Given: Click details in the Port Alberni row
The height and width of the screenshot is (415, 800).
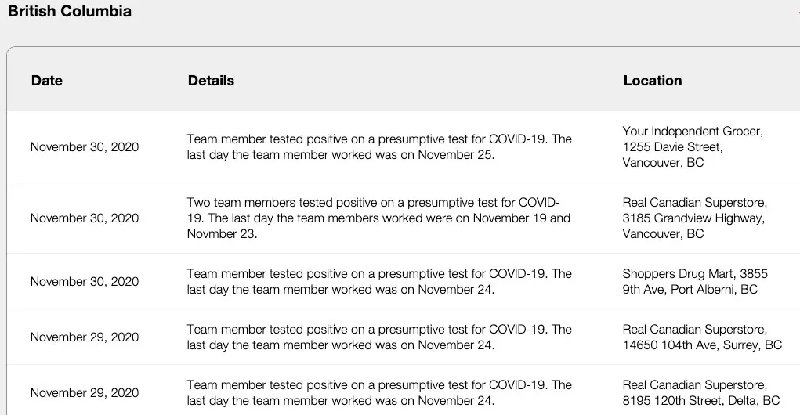Looking at the screenshot, I should 379,282.
